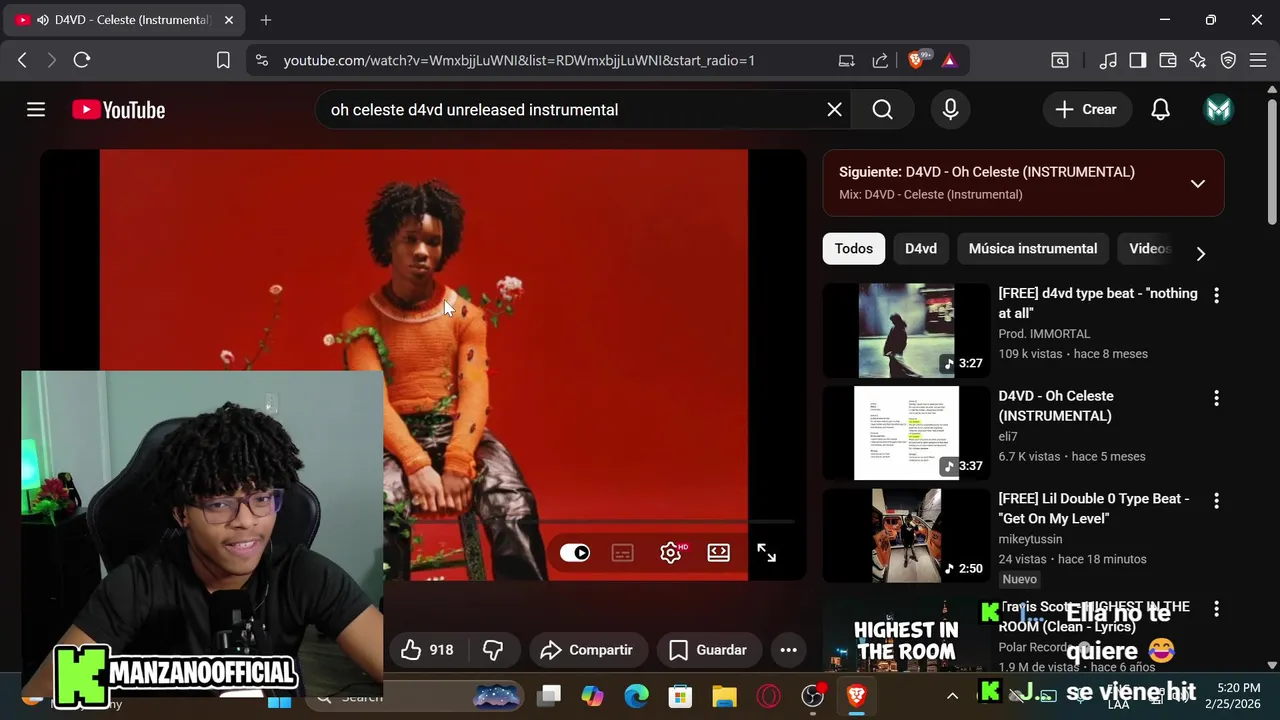Open options for "nothing at all" video

coord(1216,295)
